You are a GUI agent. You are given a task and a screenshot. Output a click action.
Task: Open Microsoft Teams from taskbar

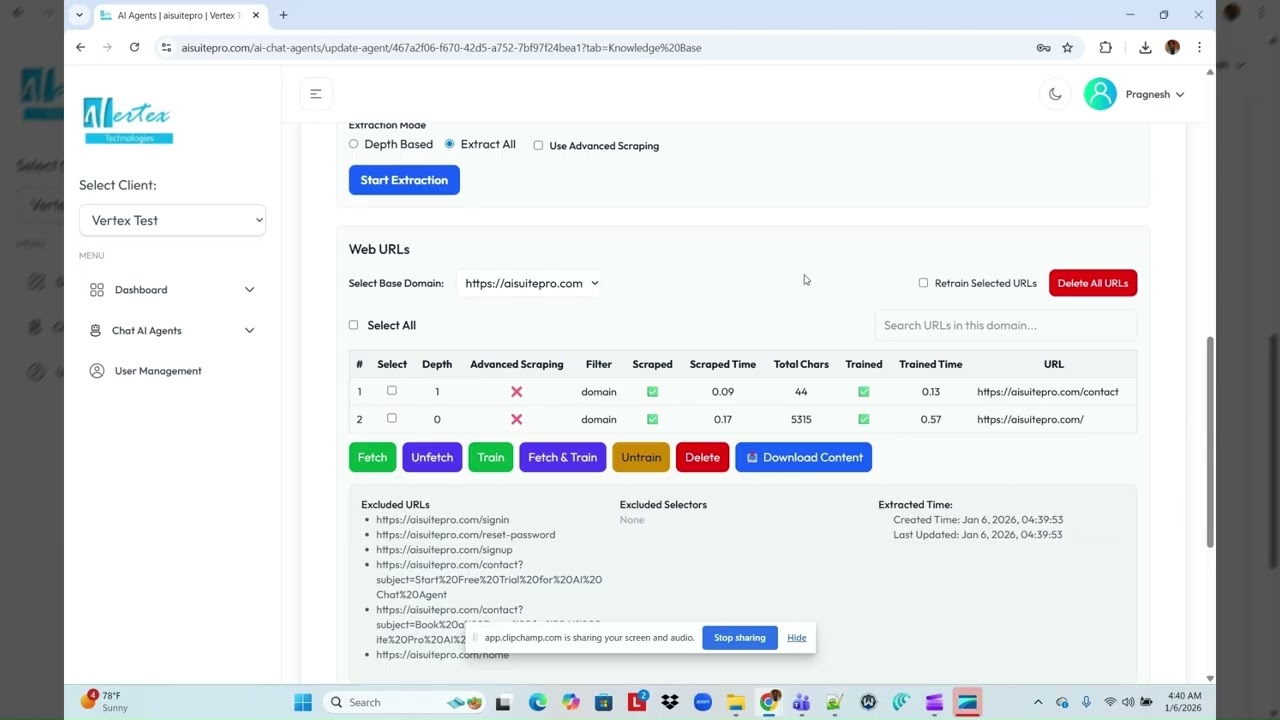pos(801,702)
